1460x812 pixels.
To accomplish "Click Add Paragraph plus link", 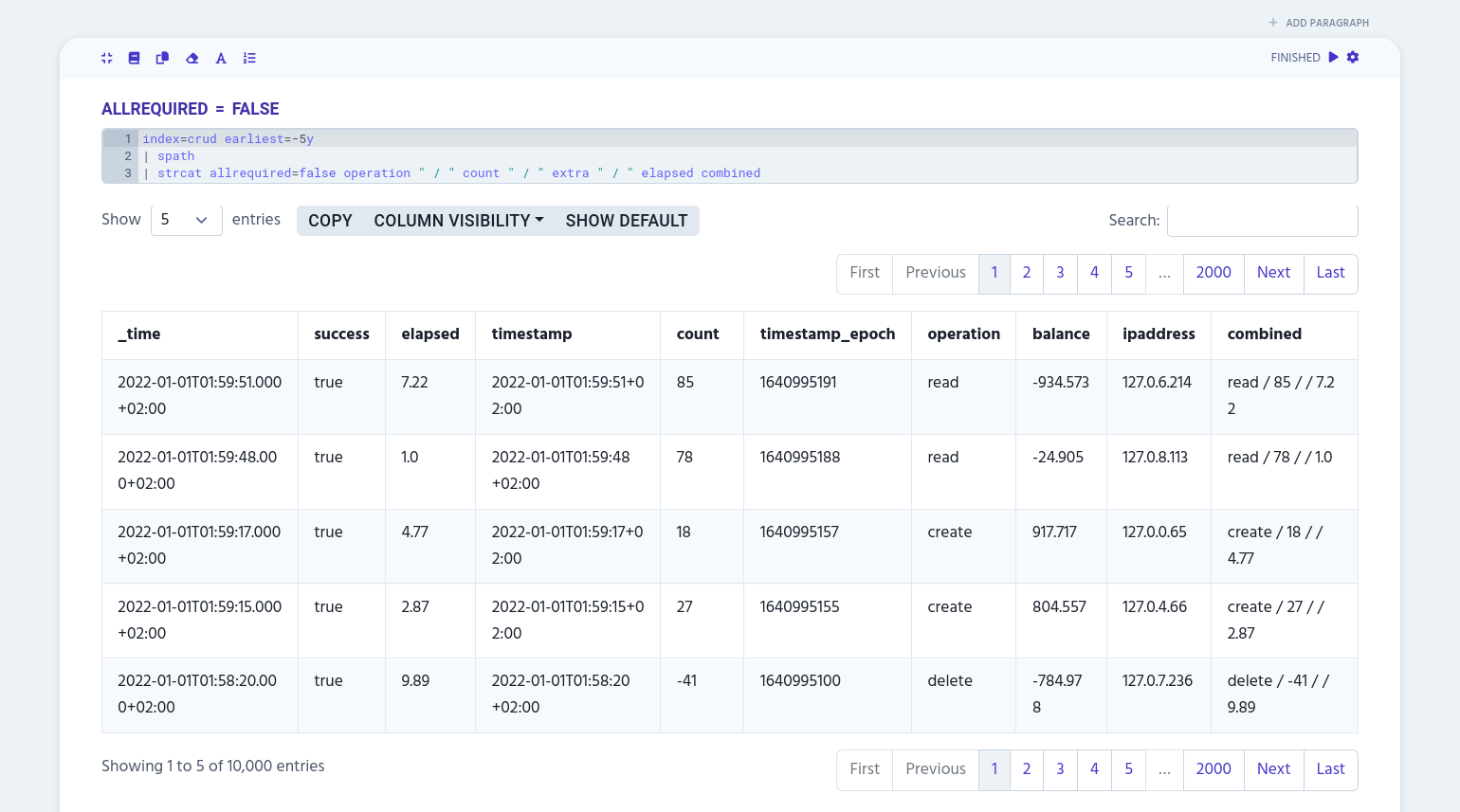I will tap(1319, 23).
